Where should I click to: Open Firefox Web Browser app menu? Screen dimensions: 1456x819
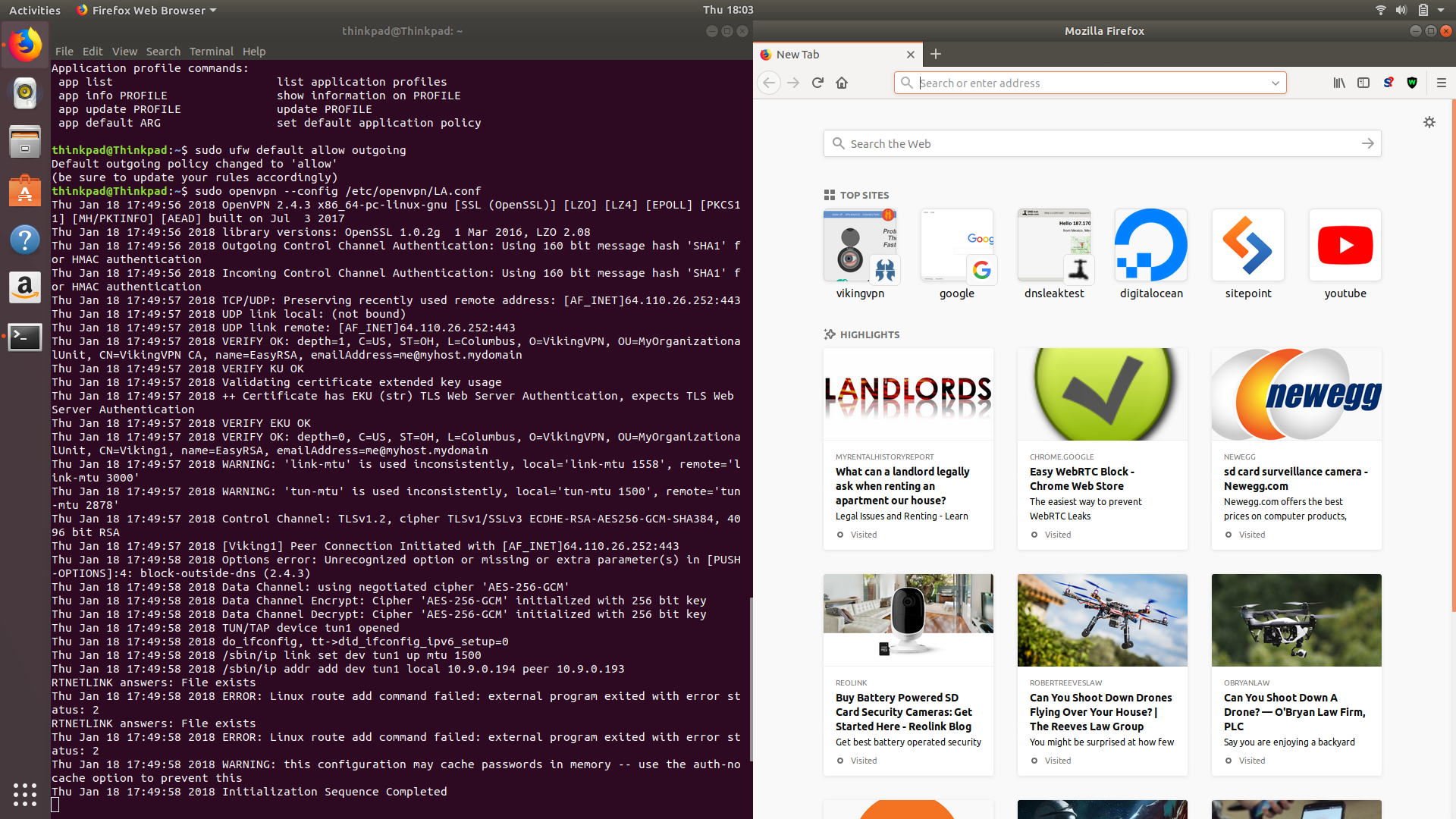click(x=146, y=10)
